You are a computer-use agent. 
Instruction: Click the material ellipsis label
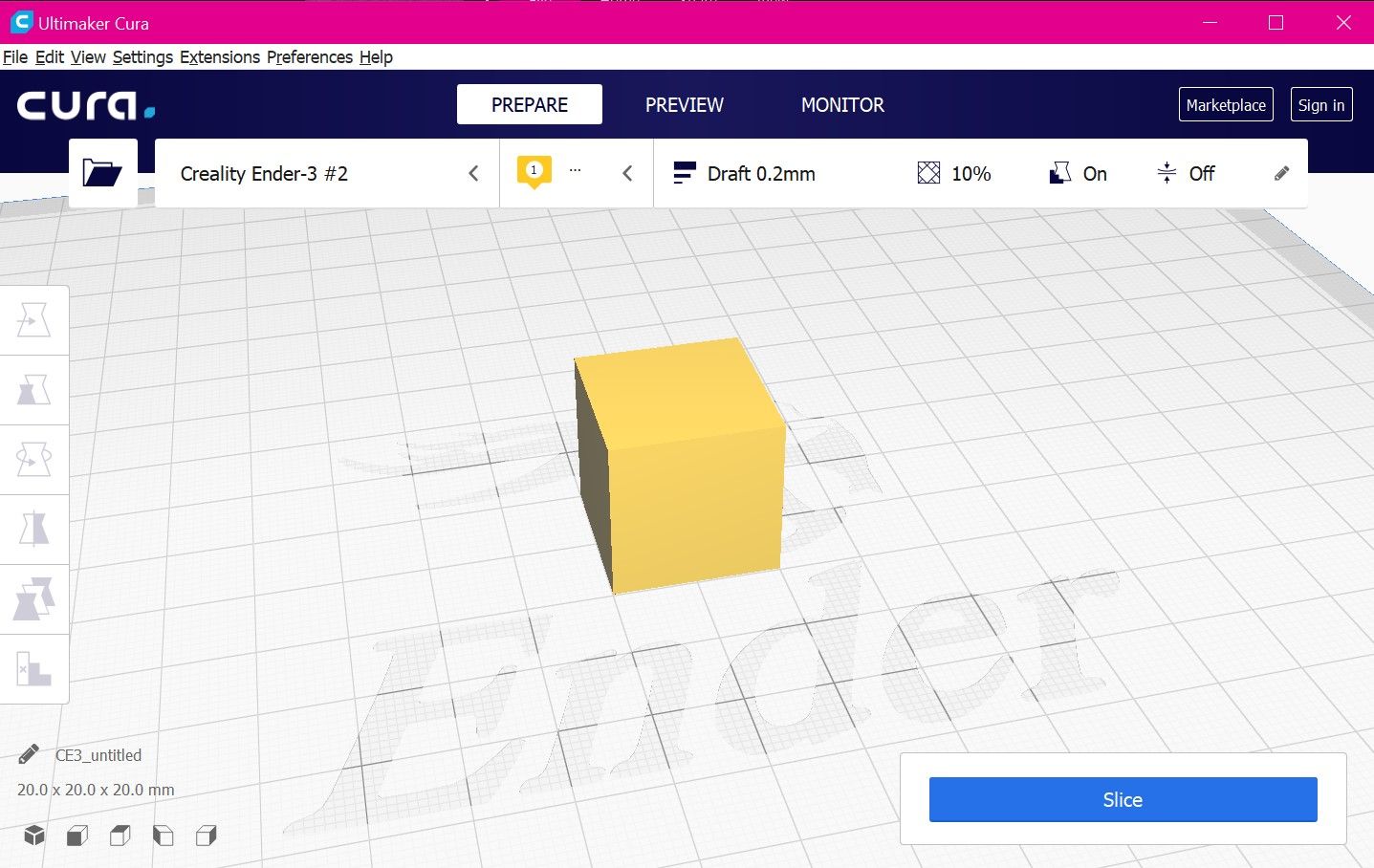[x=575, y=170]
